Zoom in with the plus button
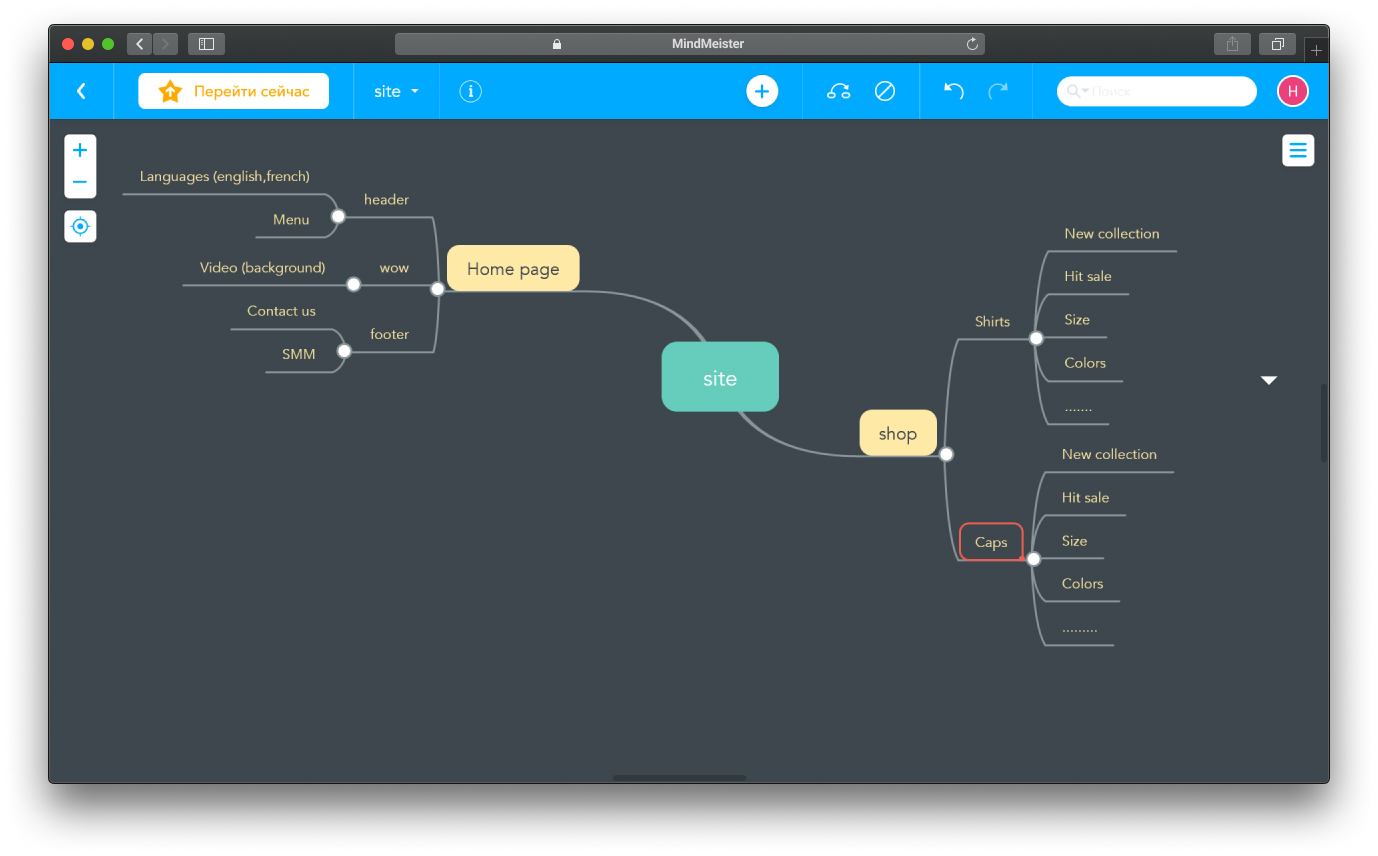 [x=80, y=151]
